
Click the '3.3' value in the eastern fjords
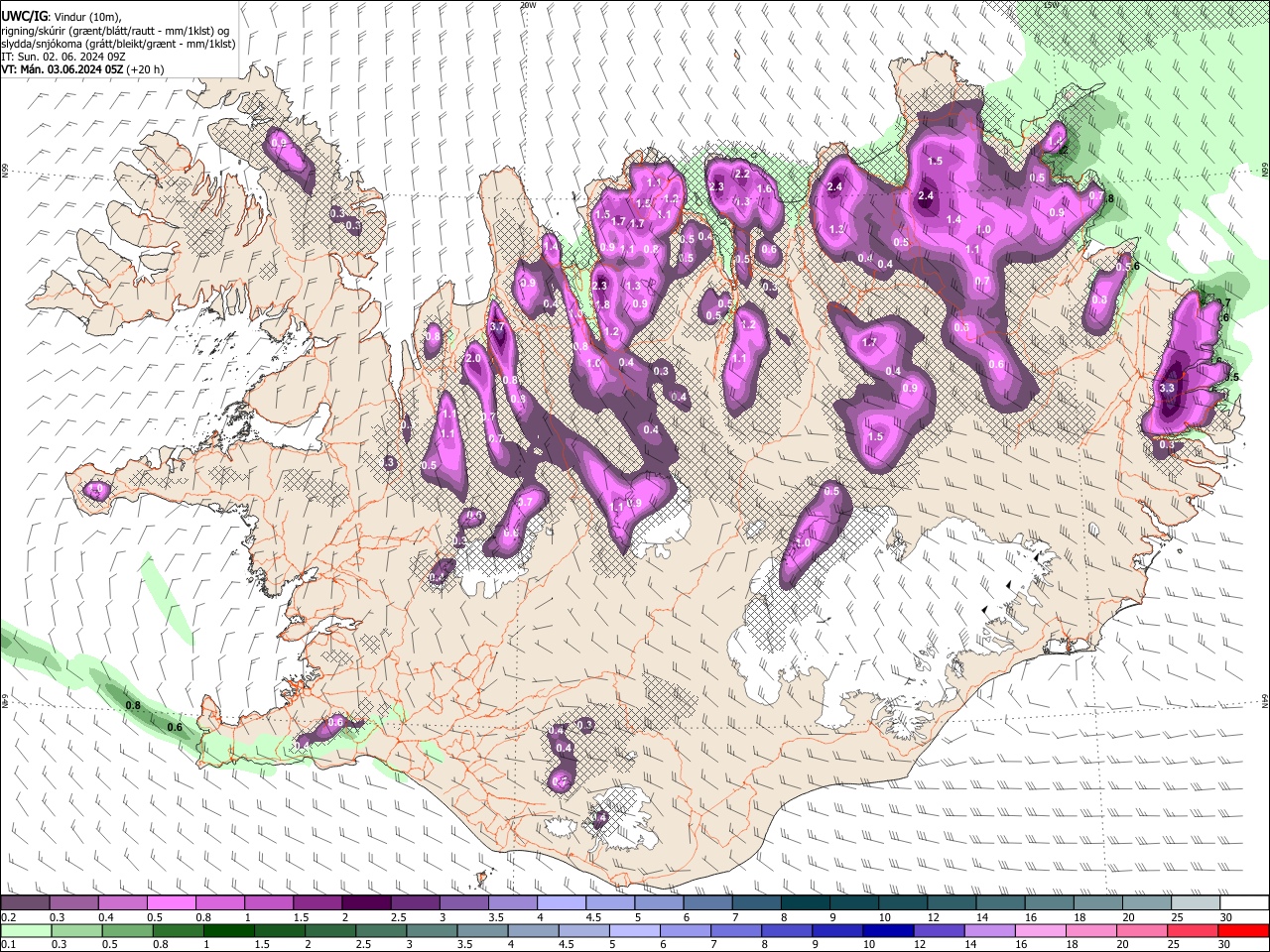(x=1167, y=388)
